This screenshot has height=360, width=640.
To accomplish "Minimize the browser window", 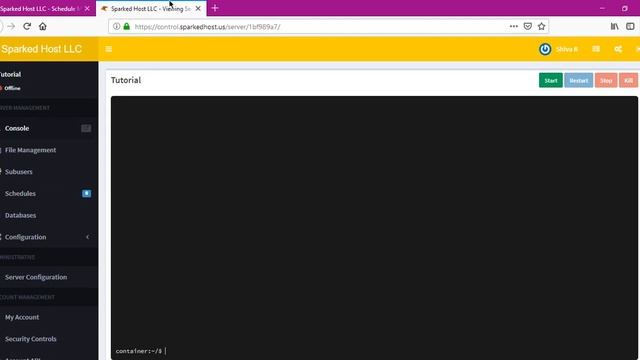I will click(602, 8).
